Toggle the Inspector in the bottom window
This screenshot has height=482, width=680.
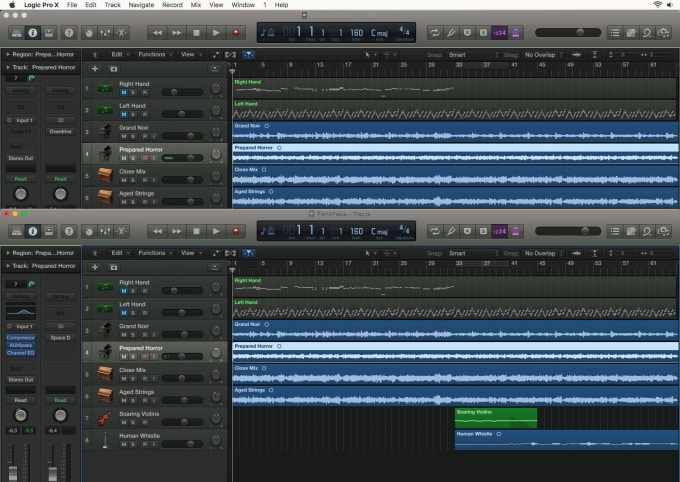(33, 231)
